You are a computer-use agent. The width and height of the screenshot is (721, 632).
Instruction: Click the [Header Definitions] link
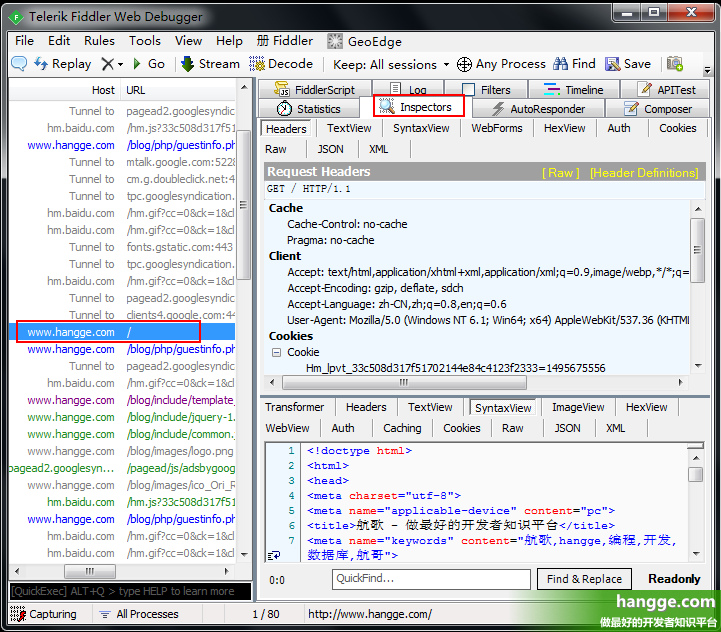pyautogui.click(x=644, y=172)
